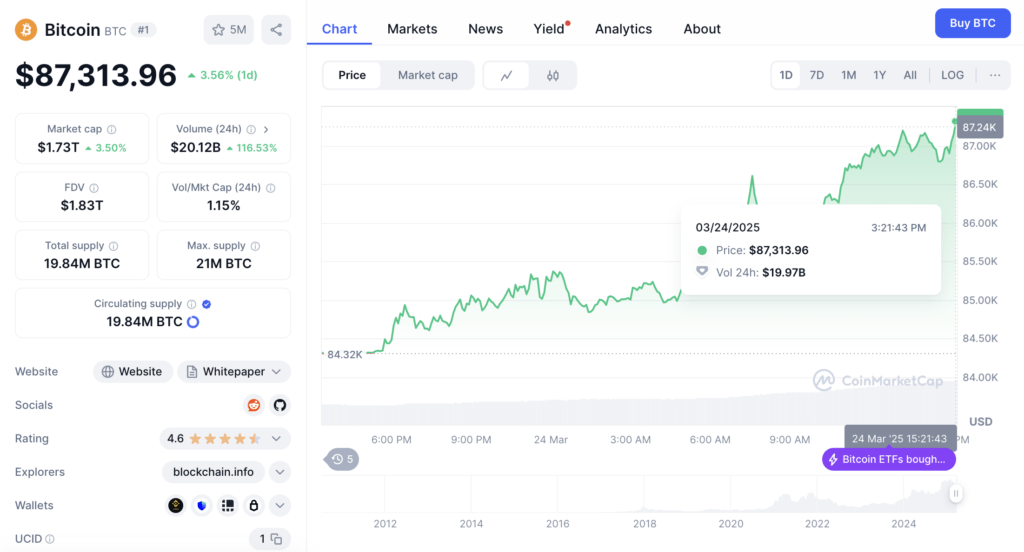Open Circulating supply info icon

[x=191, y=304]
